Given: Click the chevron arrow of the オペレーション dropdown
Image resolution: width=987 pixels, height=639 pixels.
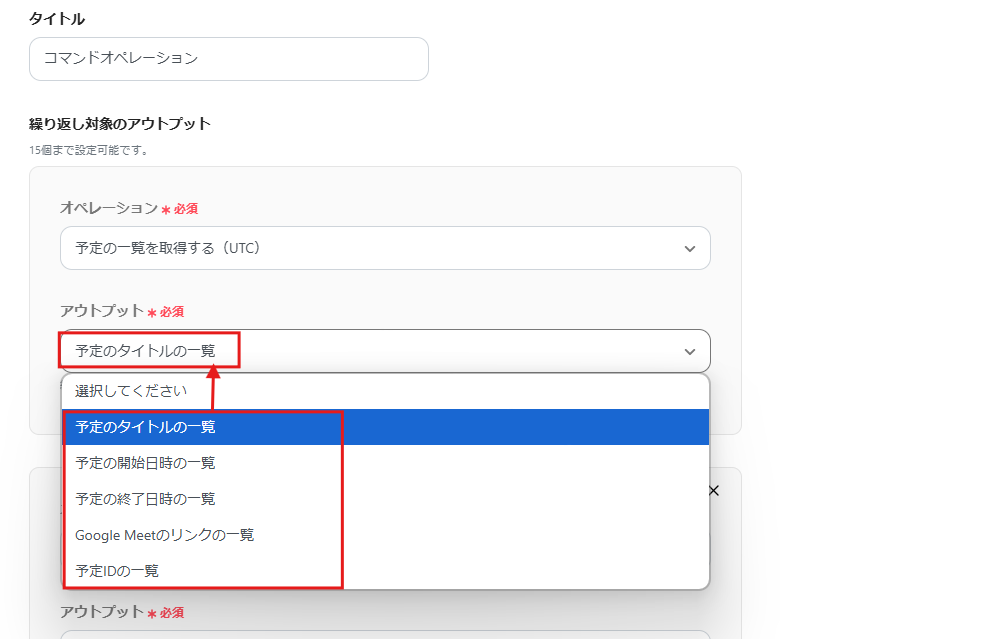Looking at the screenshot, I should tap(689, 248).
